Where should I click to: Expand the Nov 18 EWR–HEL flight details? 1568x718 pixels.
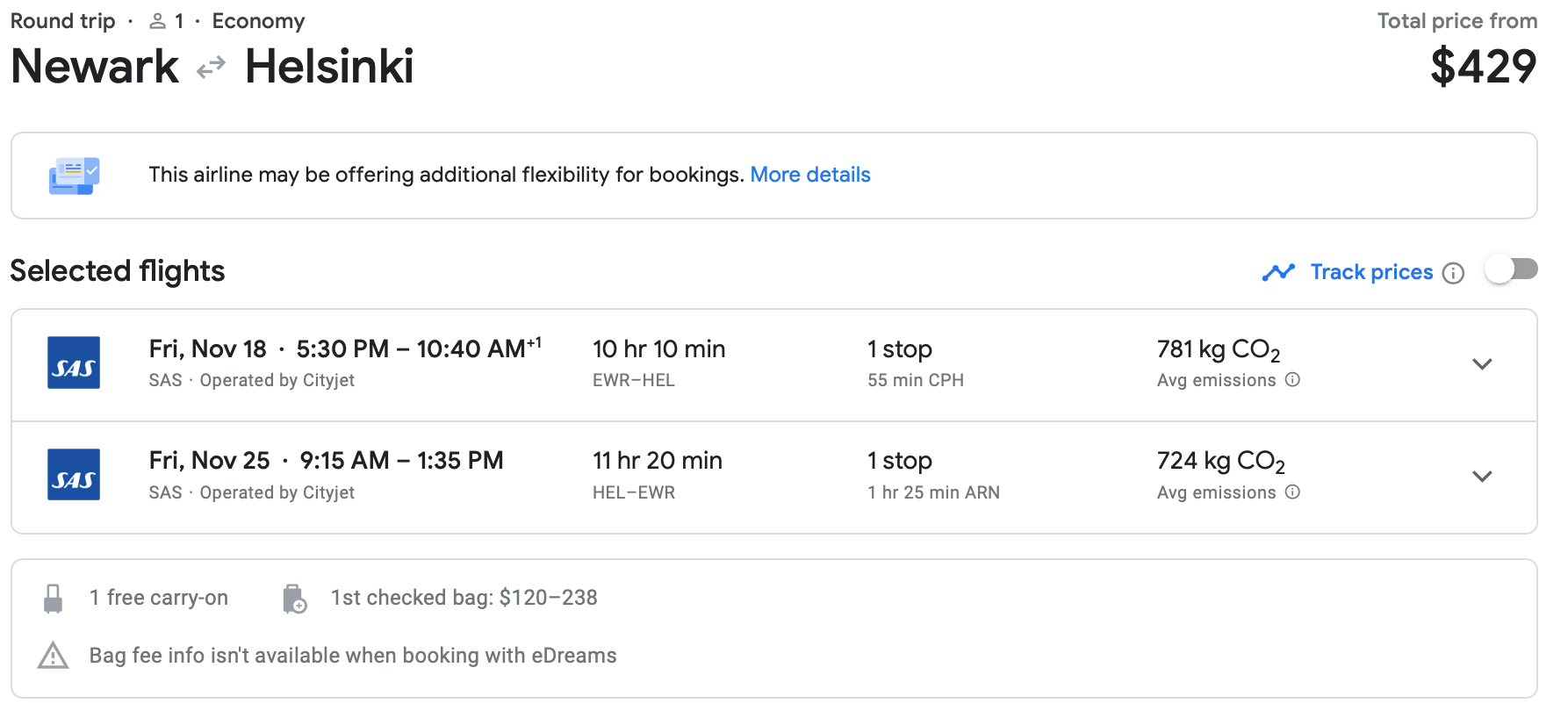coord(1482,364)
